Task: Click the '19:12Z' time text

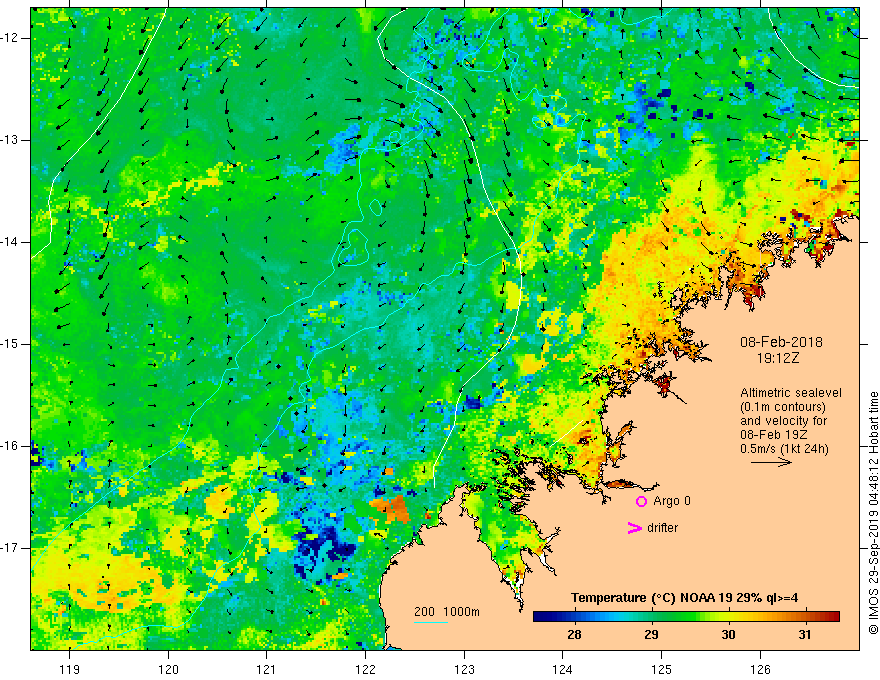Action: point(778,358)
